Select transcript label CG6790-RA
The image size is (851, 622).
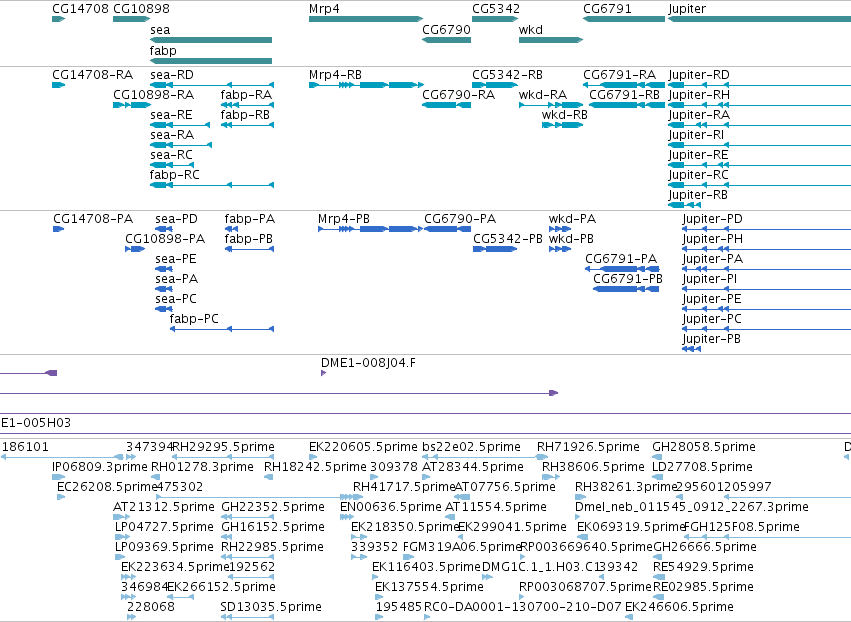tap(458, 95)
